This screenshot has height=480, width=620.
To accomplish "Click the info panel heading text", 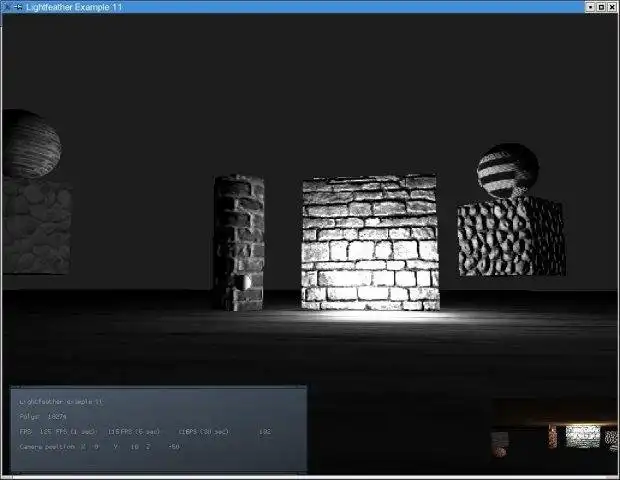I will pos(59,401).
